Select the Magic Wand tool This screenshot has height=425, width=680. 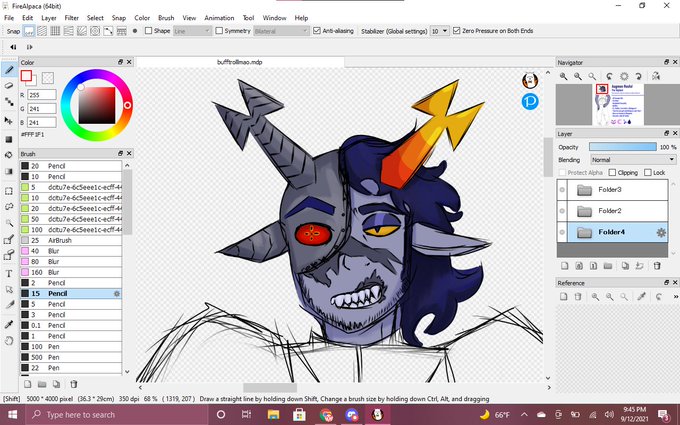9,223
